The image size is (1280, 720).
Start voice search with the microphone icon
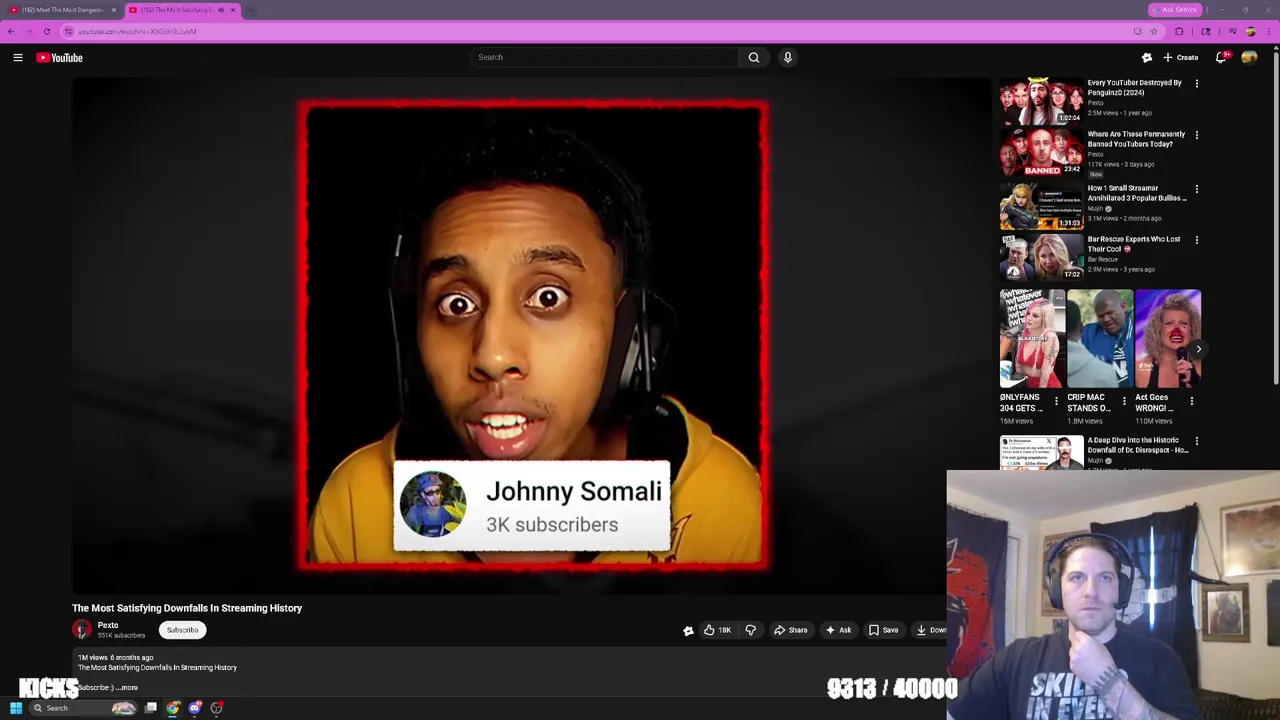tap(788, 57)
